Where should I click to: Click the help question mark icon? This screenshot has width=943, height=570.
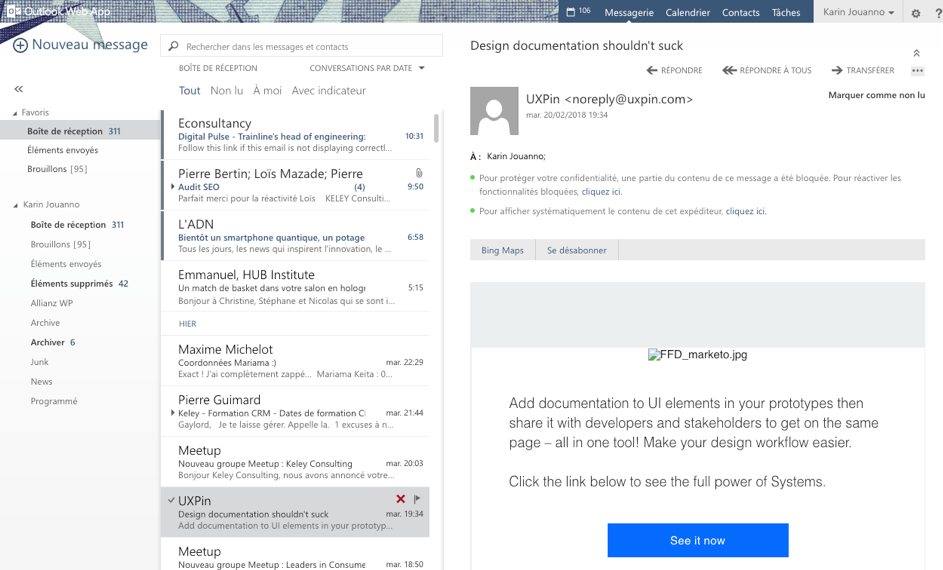click(x=938, y=13)
